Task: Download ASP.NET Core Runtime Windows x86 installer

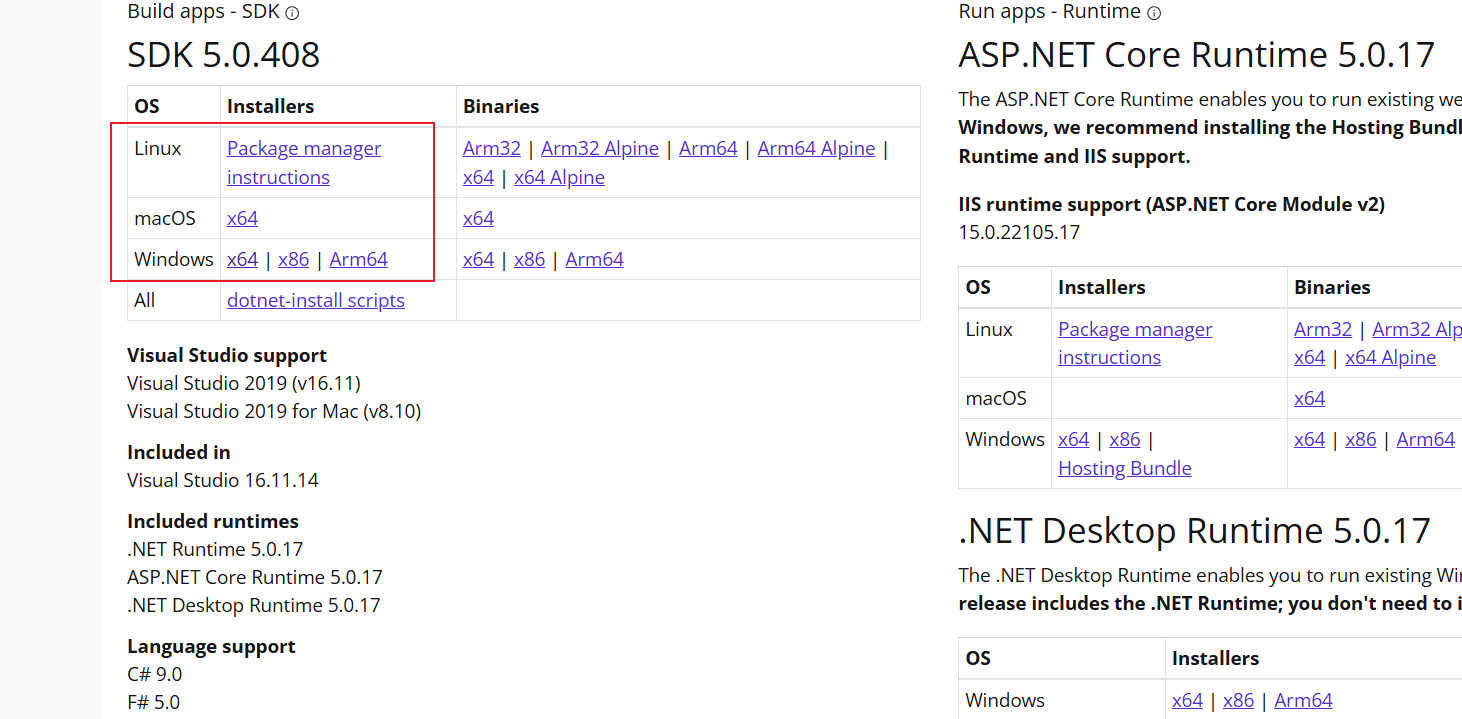Action: click(x=1124, y=439)
